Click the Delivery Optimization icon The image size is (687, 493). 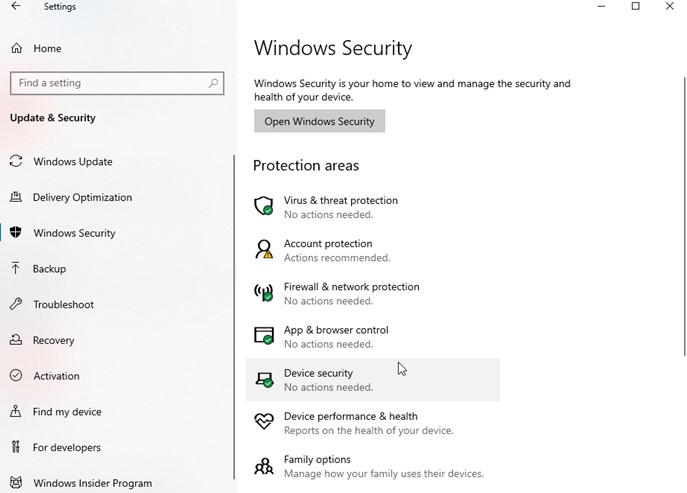click(16, 197)
